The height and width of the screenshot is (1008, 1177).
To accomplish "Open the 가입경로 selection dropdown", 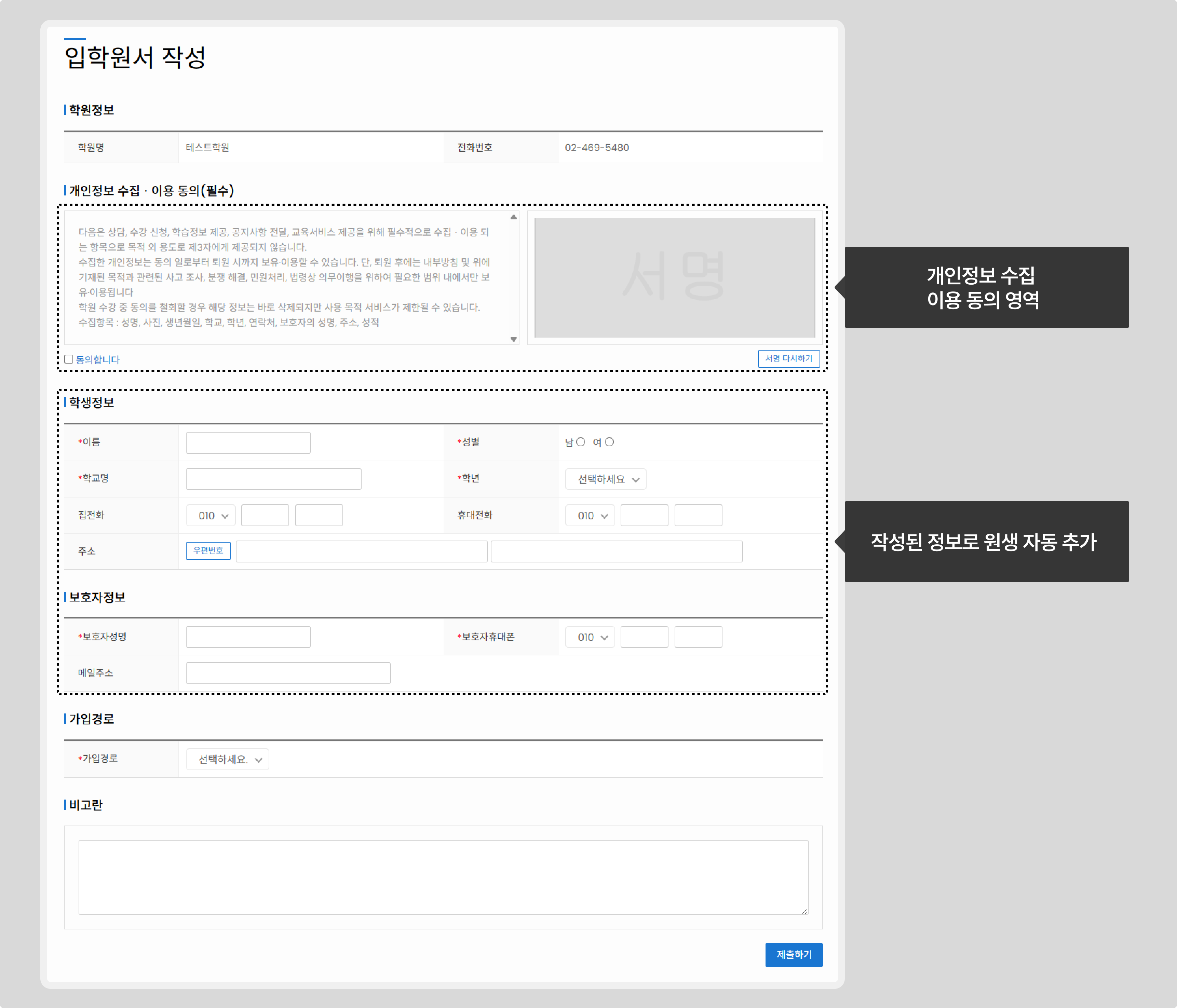I will point(227,759).
